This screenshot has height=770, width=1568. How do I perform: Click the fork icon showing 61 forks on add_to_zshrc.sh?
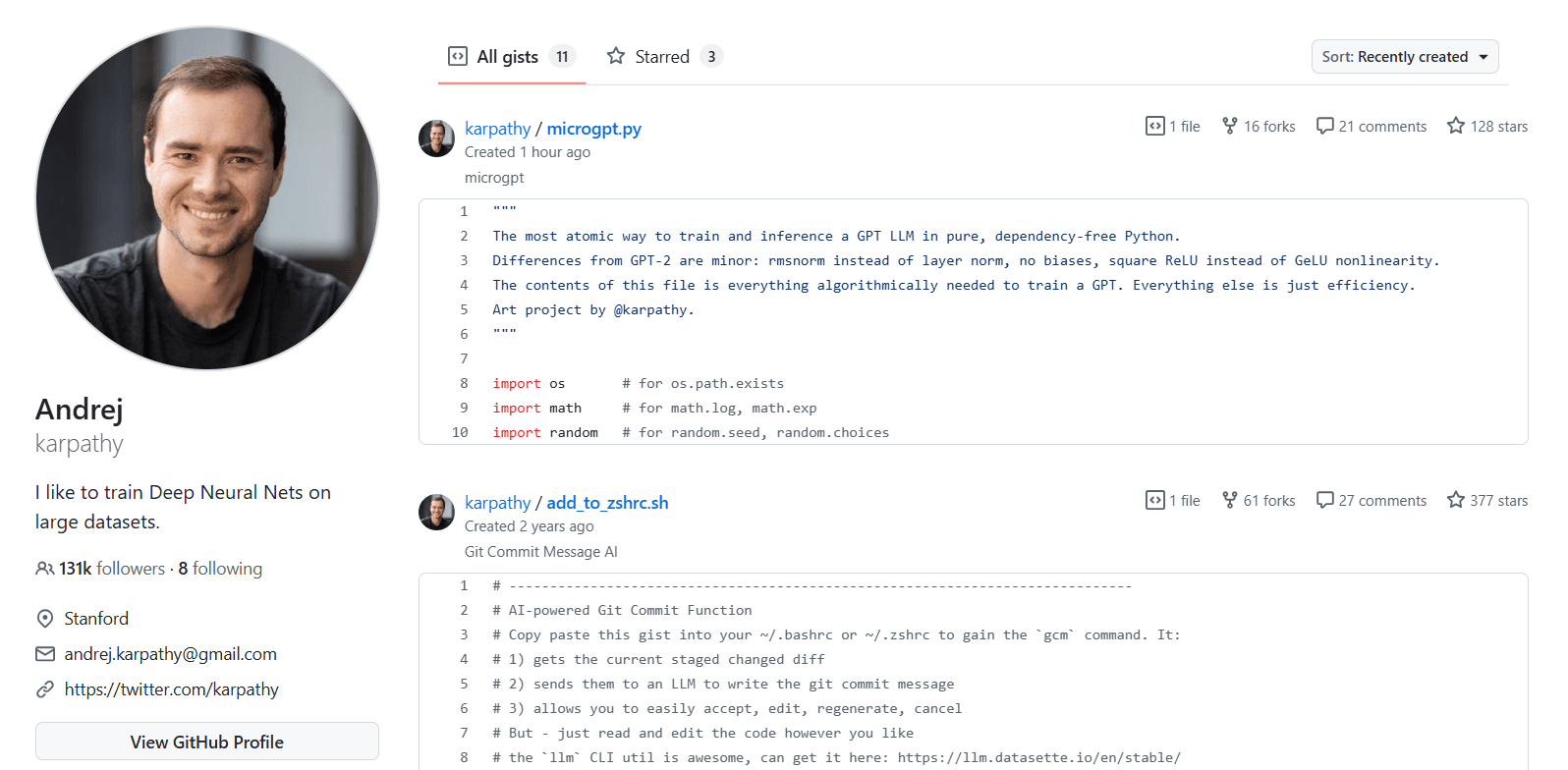(x=1229, y=500)
